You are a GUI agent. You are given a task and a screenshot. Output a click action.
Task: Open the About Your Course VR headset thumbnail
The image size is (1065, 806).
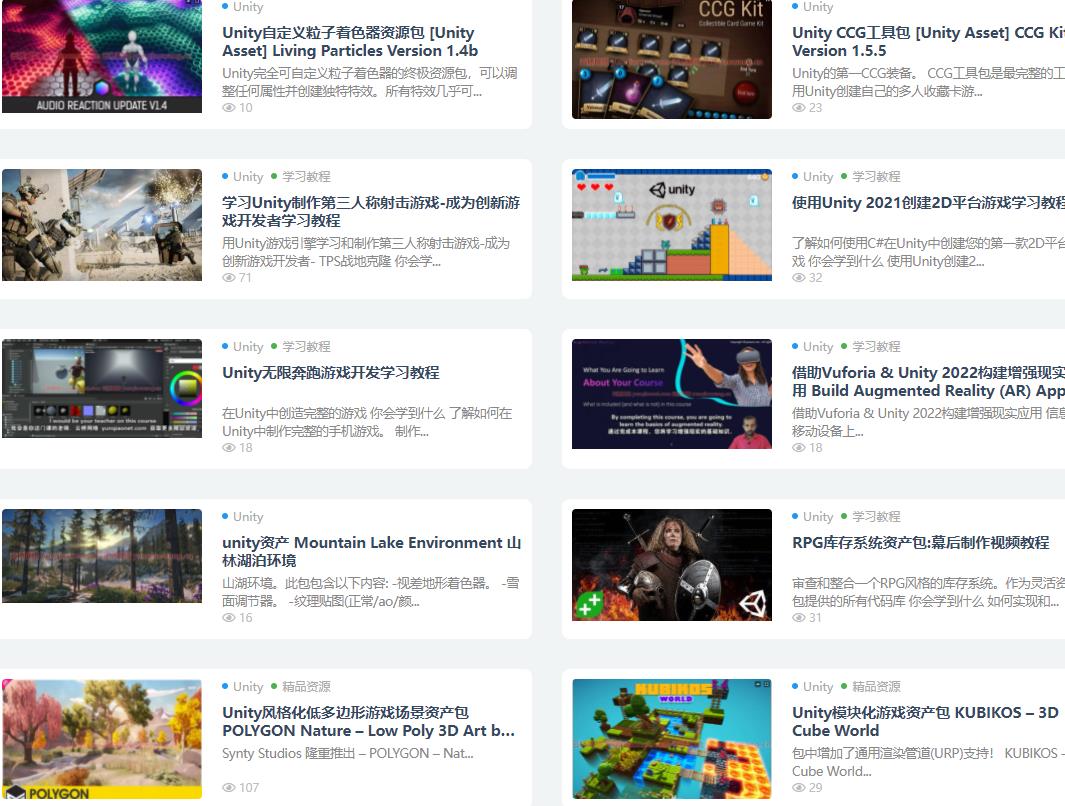[x=672, y=394]
